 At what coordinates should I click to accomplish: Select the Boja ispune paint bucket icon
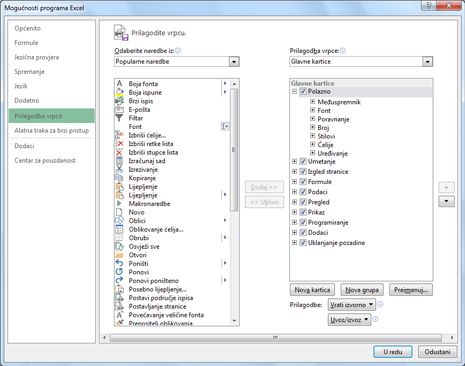pos(119,92)
